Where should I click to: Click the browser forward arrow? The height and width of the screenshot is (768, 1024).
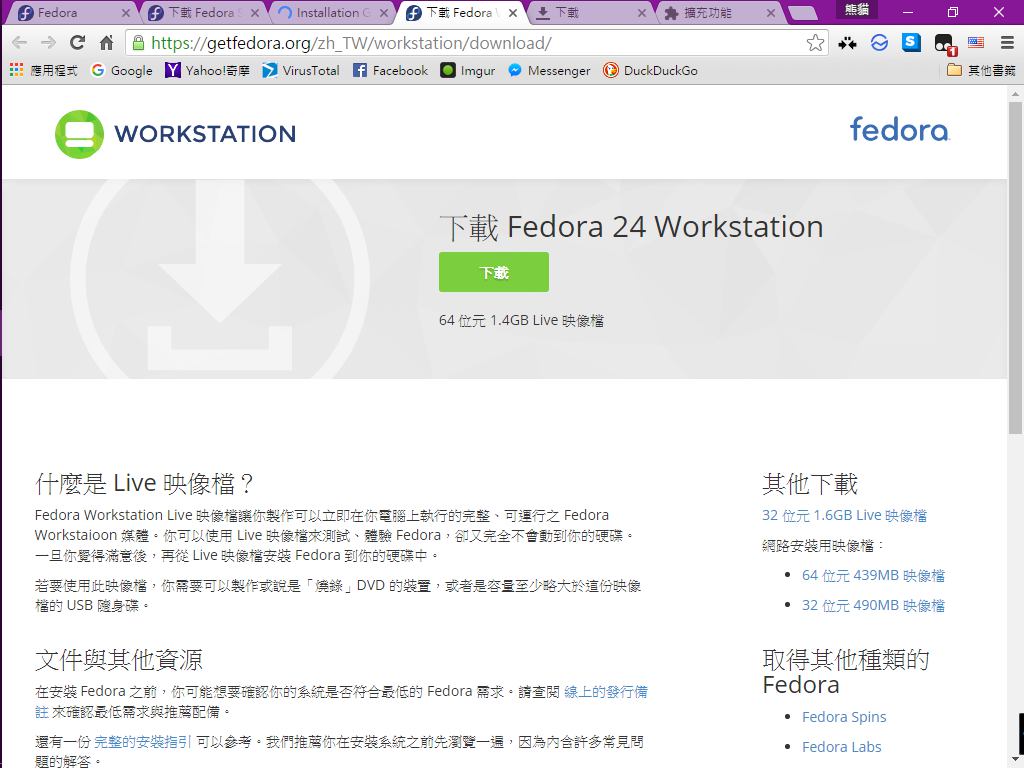click(x=48, y=43)
